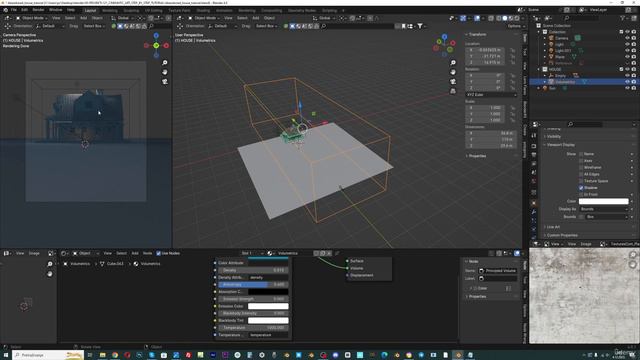Switch perspective/orthographic grid icon in the main viewport

click(x=453, y=91)
